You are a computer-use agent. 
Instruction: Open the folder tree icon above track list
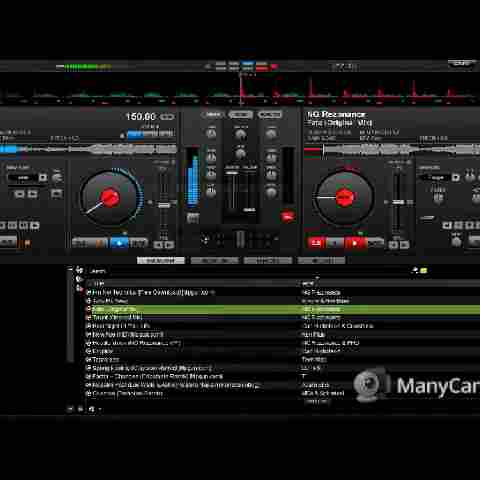tap(79, 270)
